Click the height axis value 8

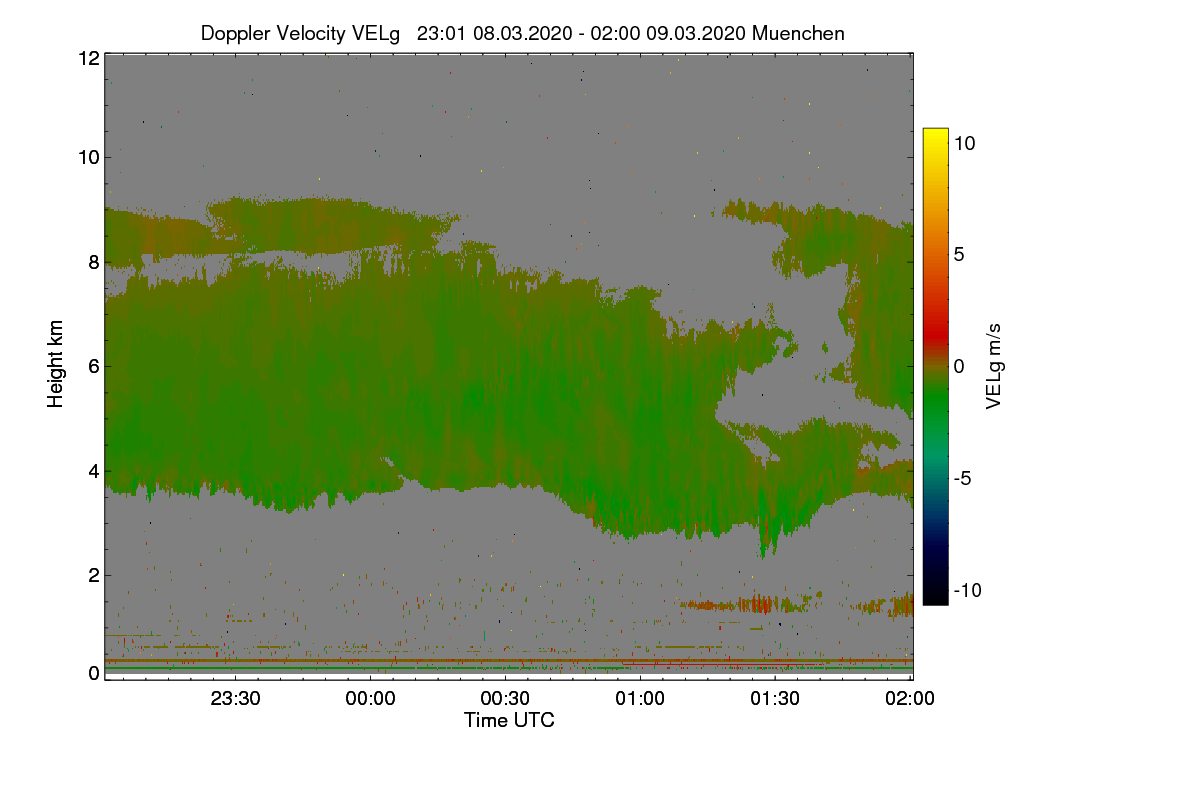tap(94, 262)
